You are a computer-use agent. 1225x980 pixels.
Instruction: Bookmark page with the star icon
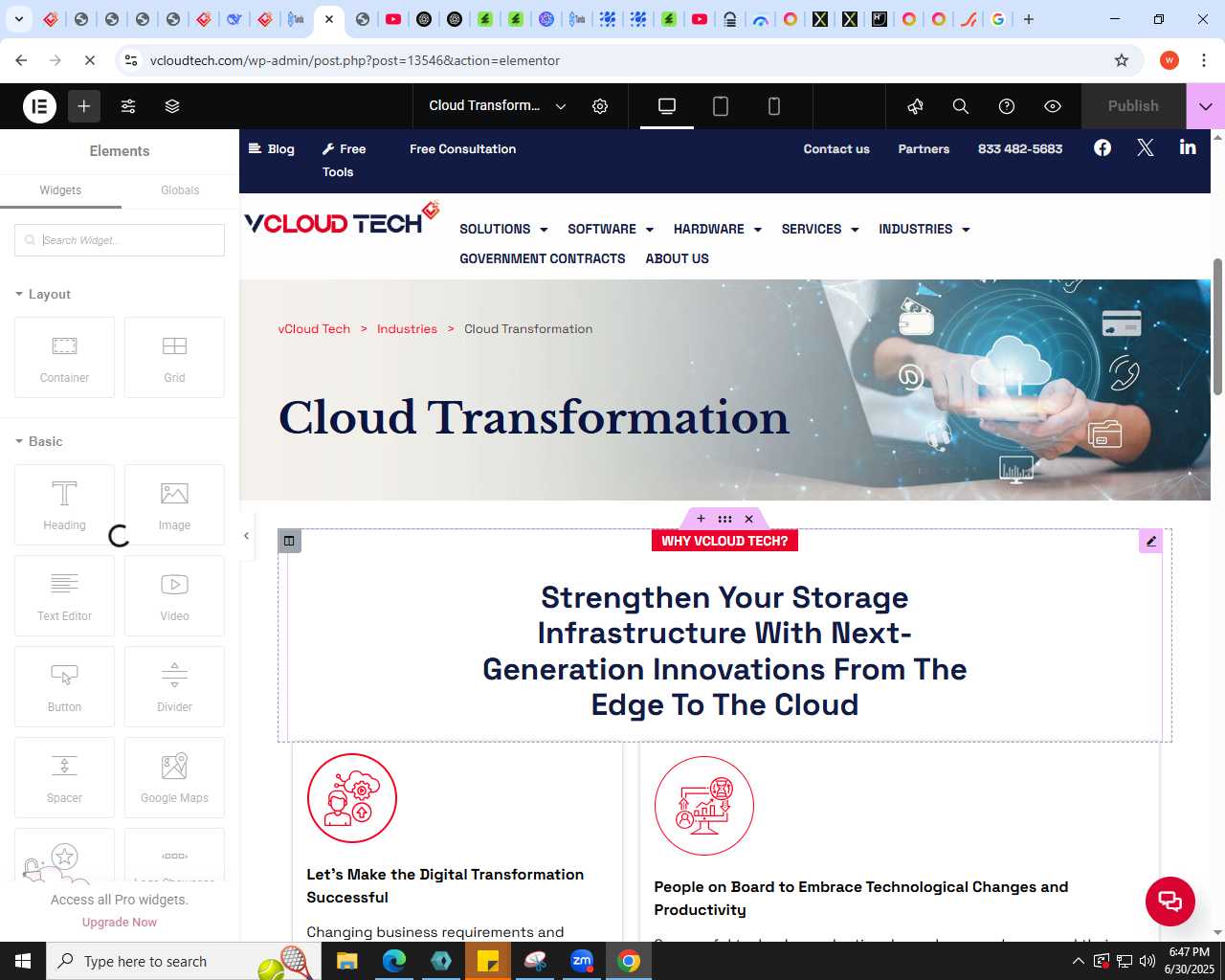coord(1122,60)
